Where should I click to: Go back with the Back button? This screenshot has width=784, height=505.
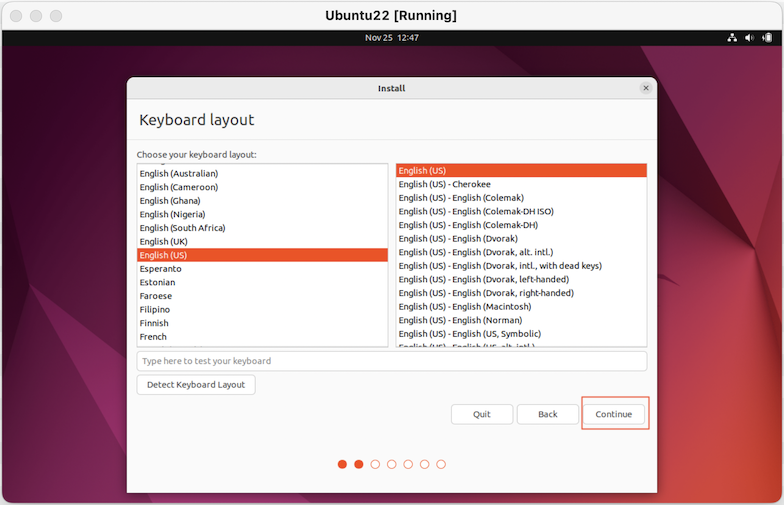[548, 414]
